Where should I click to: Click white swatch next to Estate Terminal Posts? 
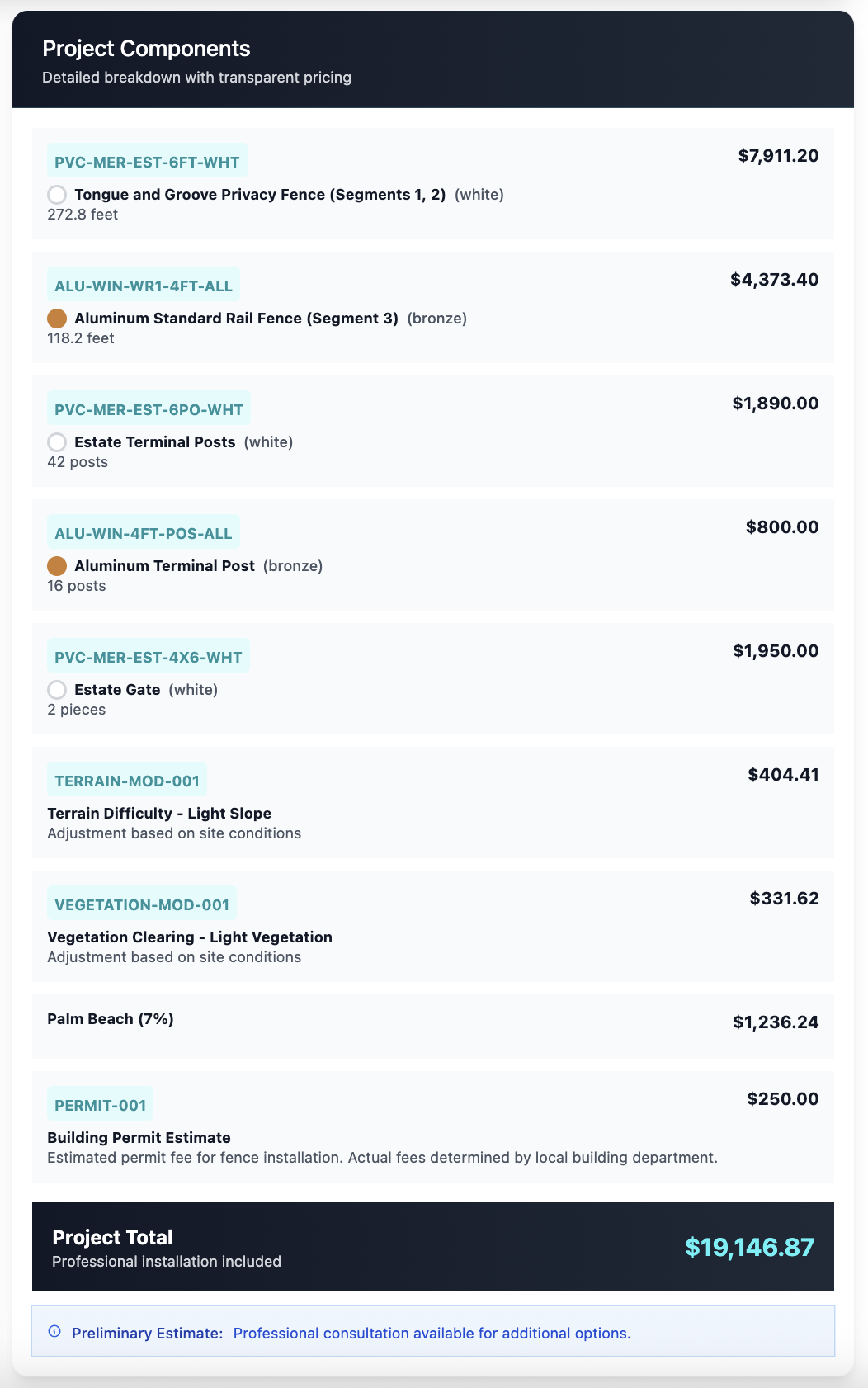57,442
